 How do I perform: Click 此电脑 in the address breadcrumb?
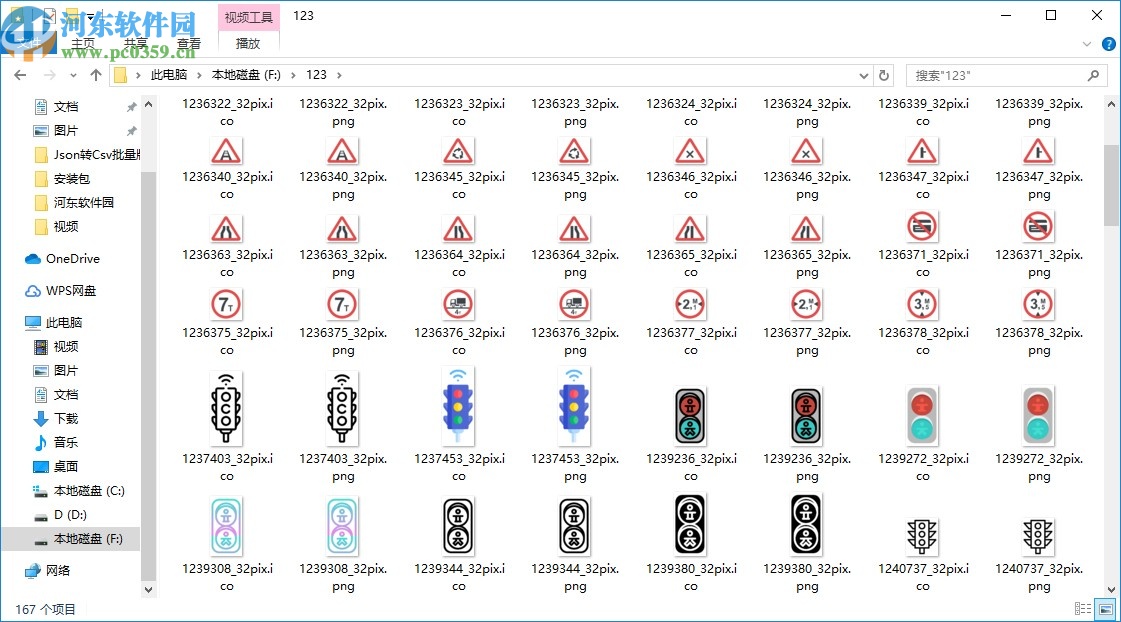(x=169, y=75)
